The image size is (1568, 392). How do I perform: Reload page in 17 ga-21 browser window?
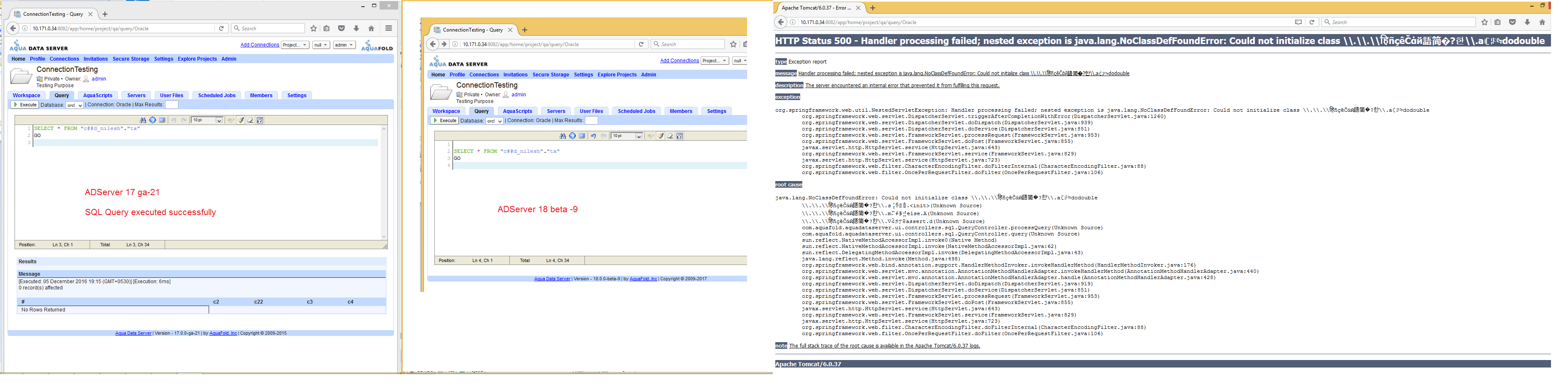click(221, 28)
